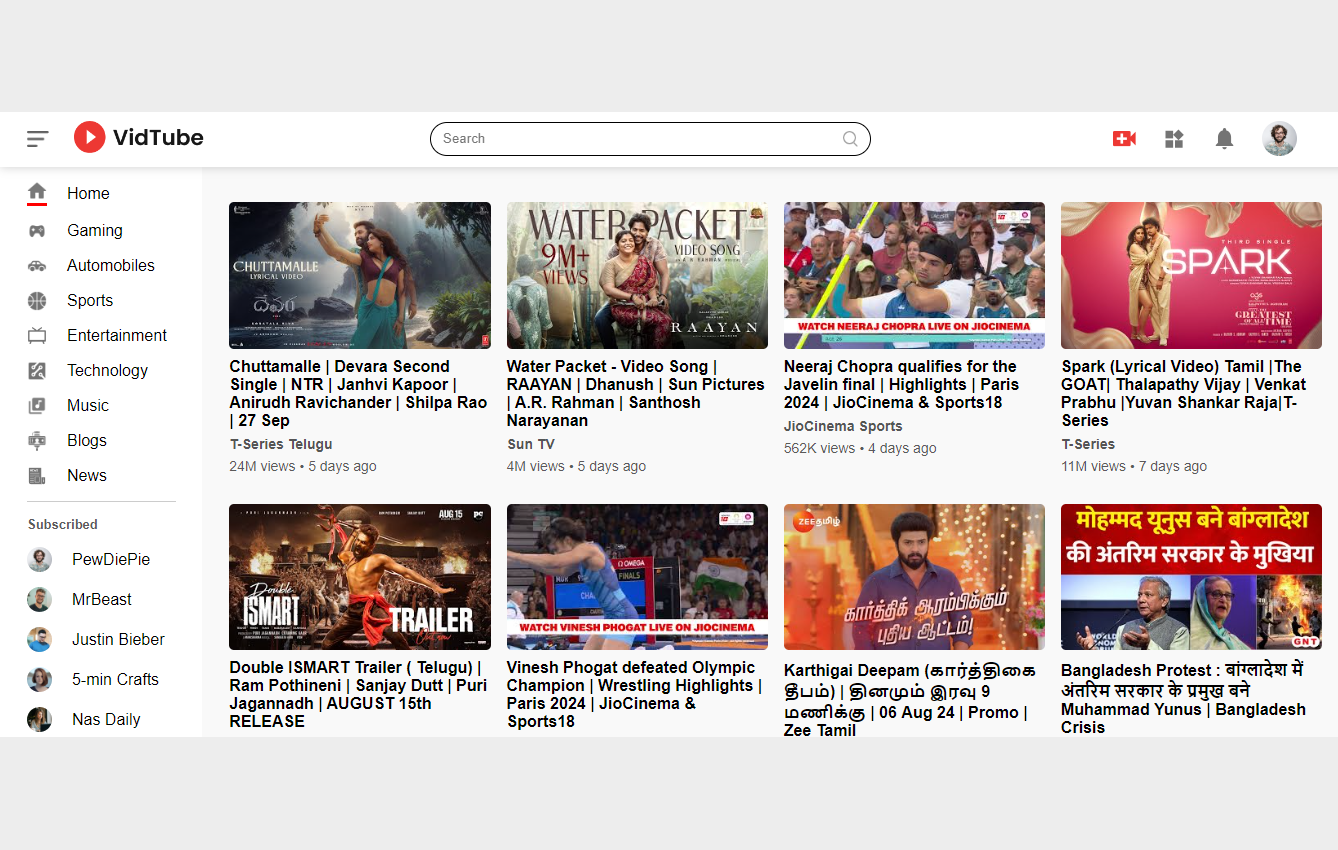This screenshot has width=1338, height=850.
Task: Click the VidTube play-button logo
Action: click(x=89, y=137)
